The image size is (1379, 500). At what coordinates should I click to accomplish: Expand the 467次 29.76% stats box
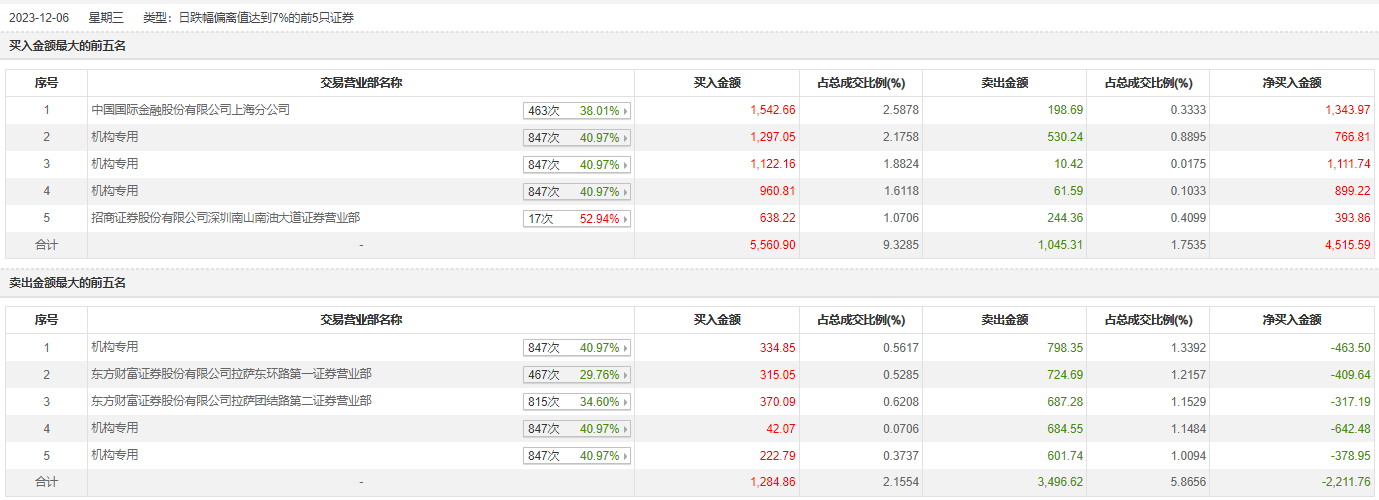click(x=577, y=375)
